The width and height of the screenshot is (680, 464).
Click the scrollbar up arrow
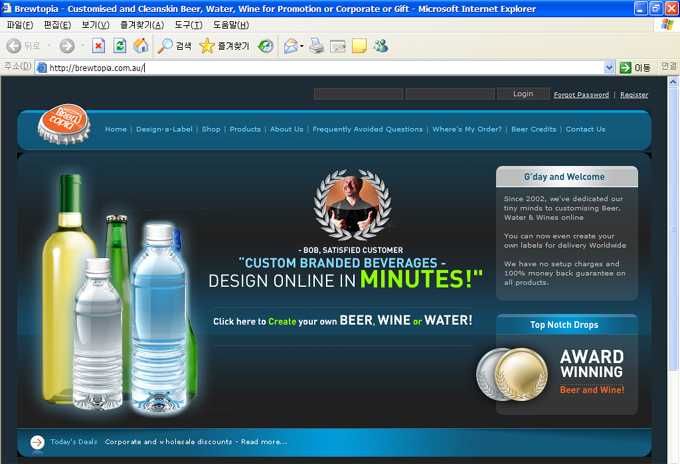(673, 82)
